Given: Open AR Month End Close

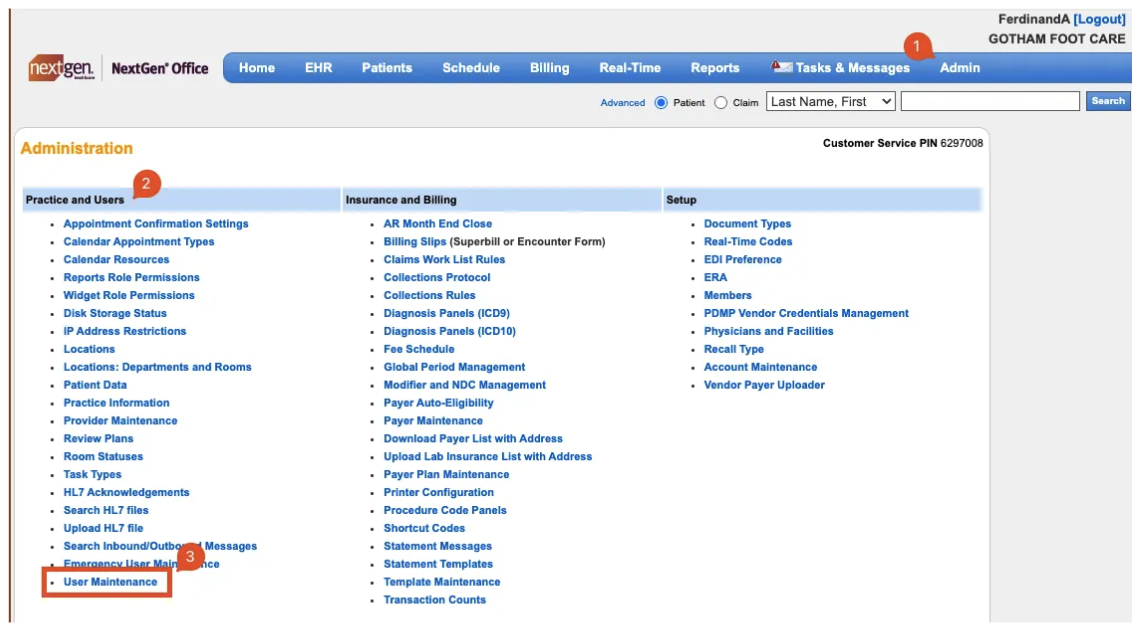Looking at the screenshot, I should point(437,224).
